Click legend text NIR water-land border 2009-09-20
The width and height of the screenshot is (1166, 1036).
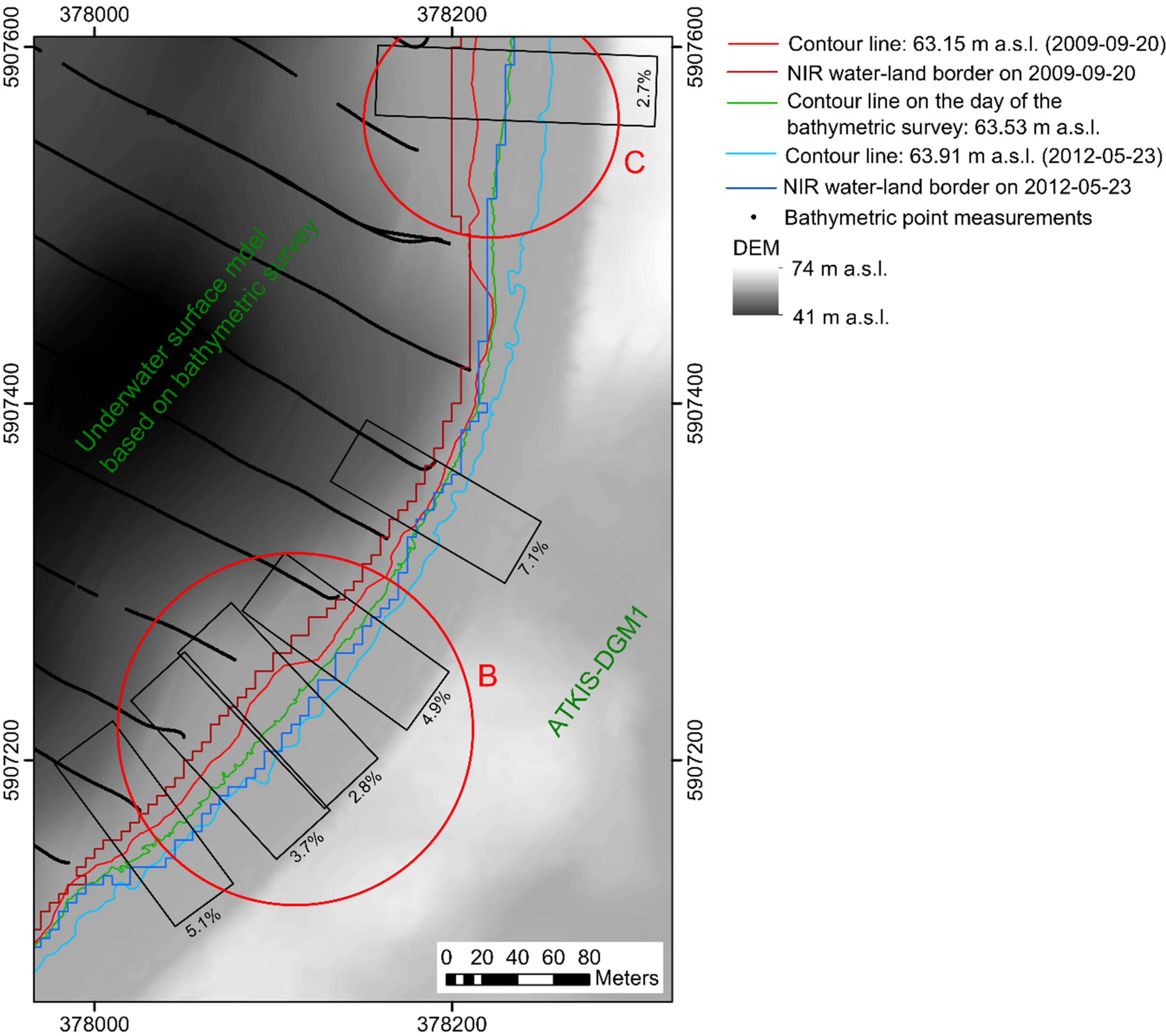pyautogui.click(x=961, y=73)
